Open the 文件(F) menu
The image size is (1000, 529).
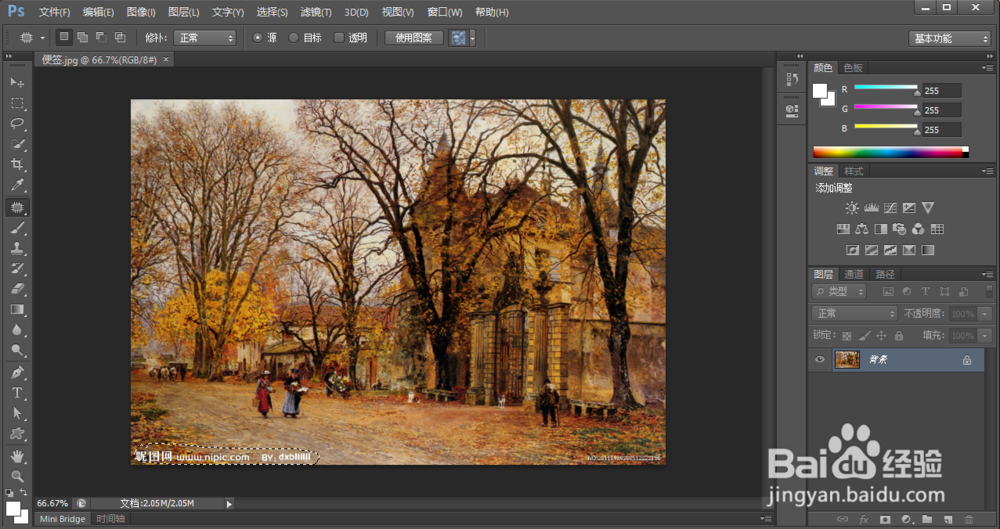[x=54, y=12]
